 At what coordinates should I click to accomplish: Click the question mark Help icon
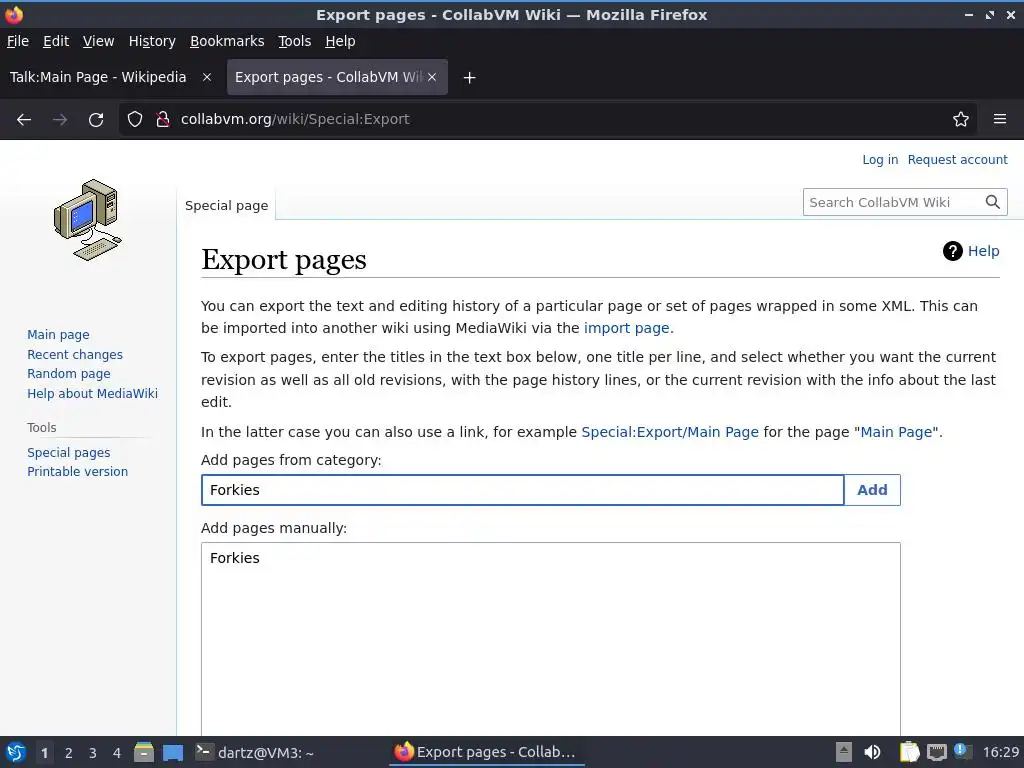[953, 251]
